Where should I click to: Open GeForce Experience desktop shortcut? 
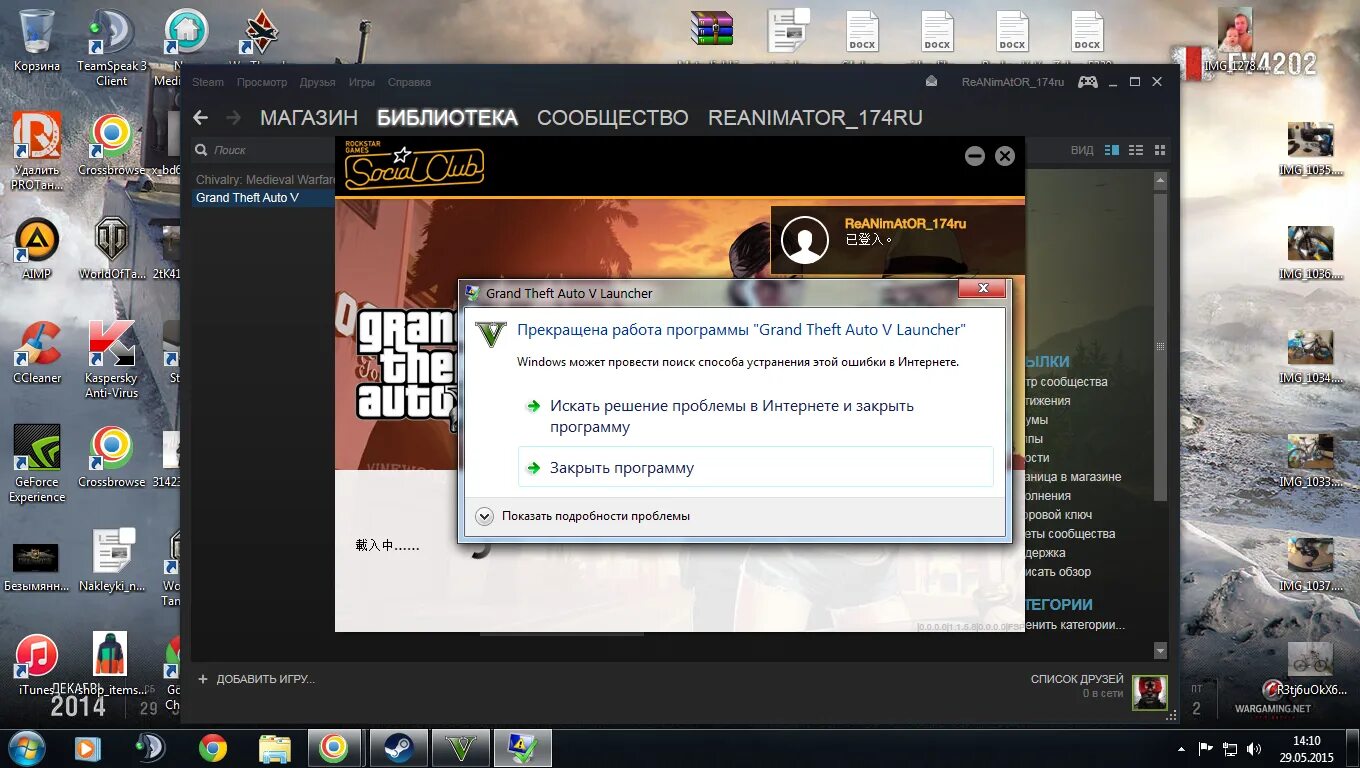(x=37, y=464)
